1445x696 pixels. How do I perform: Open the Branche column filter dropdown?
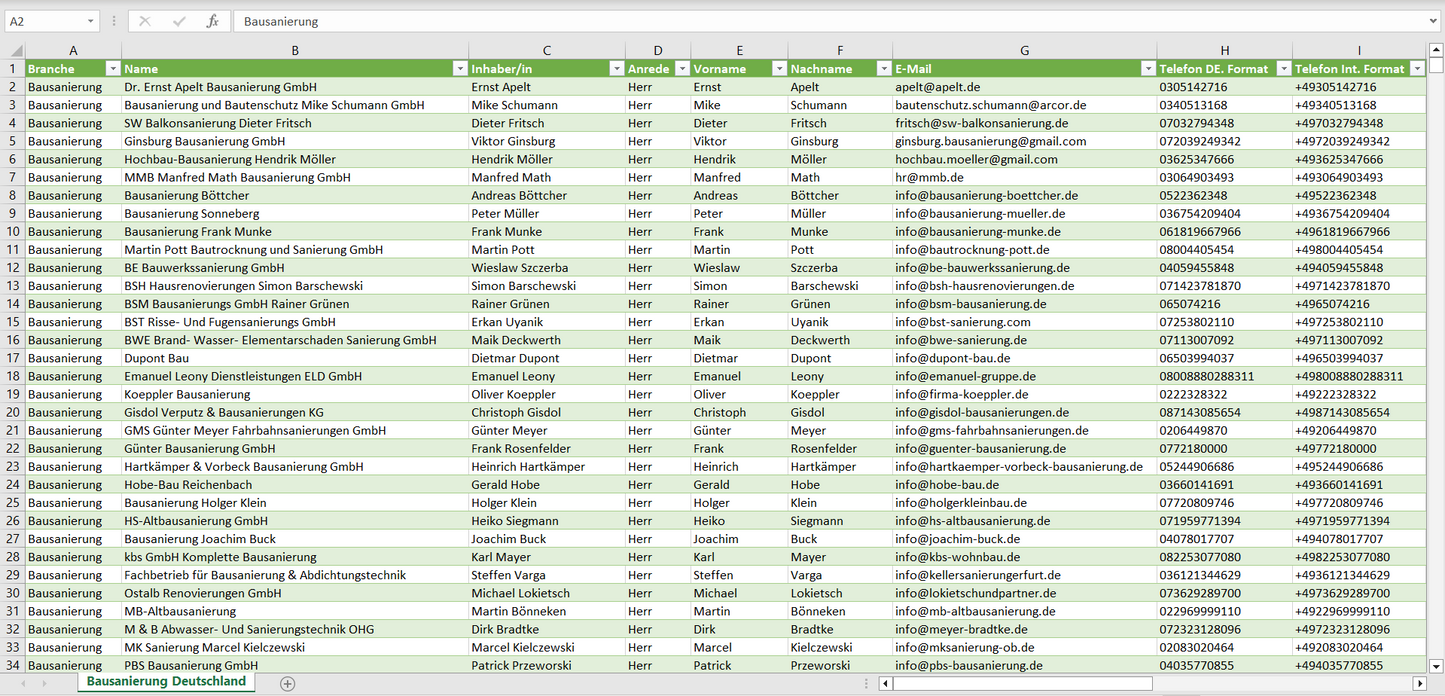click(112, 69)
